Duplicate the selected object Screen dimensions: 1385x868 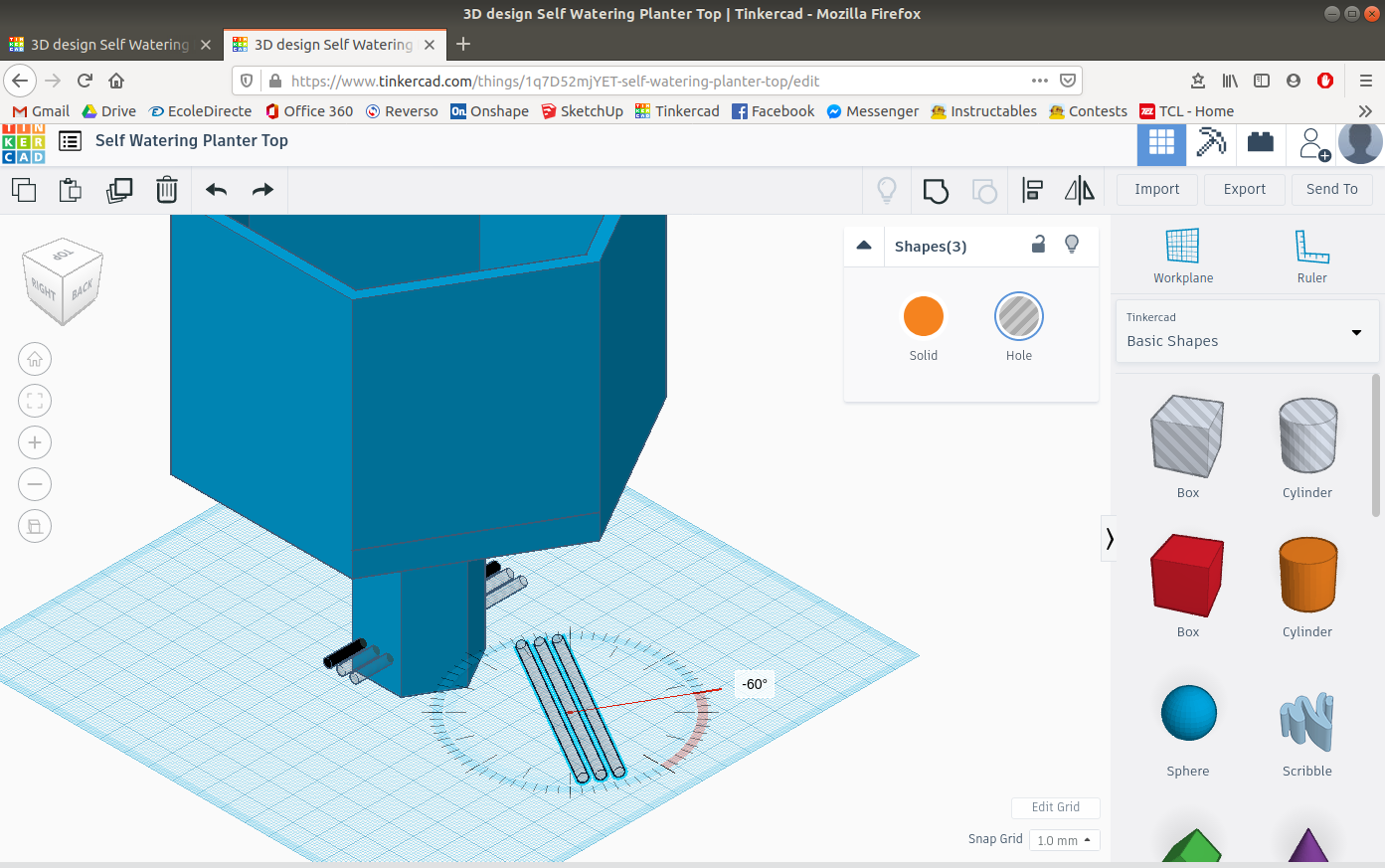pos(119,189)
